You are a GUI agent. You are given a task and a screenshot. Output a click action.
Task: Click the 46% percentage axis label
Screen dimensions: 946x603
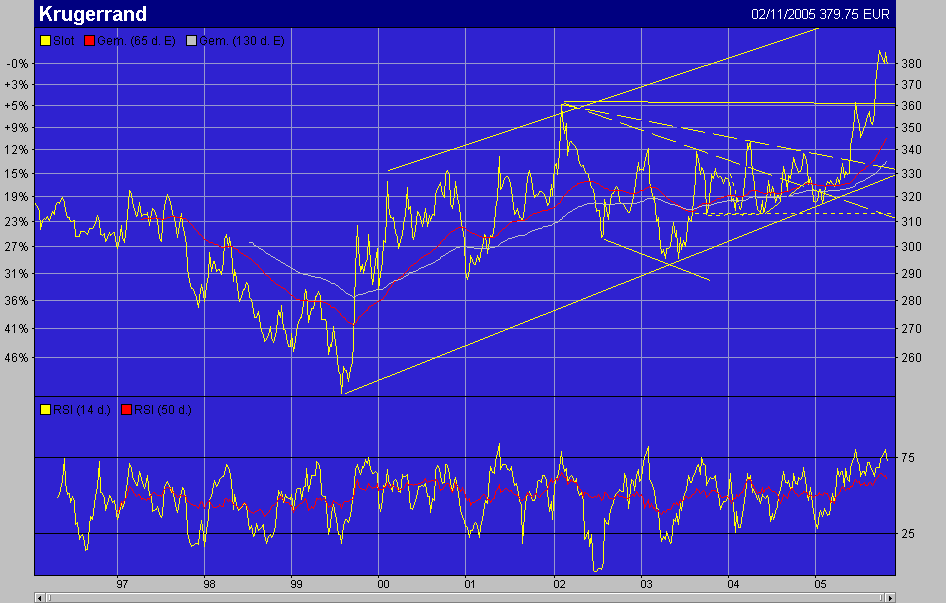pyautogui.click(x=17, y=358)
